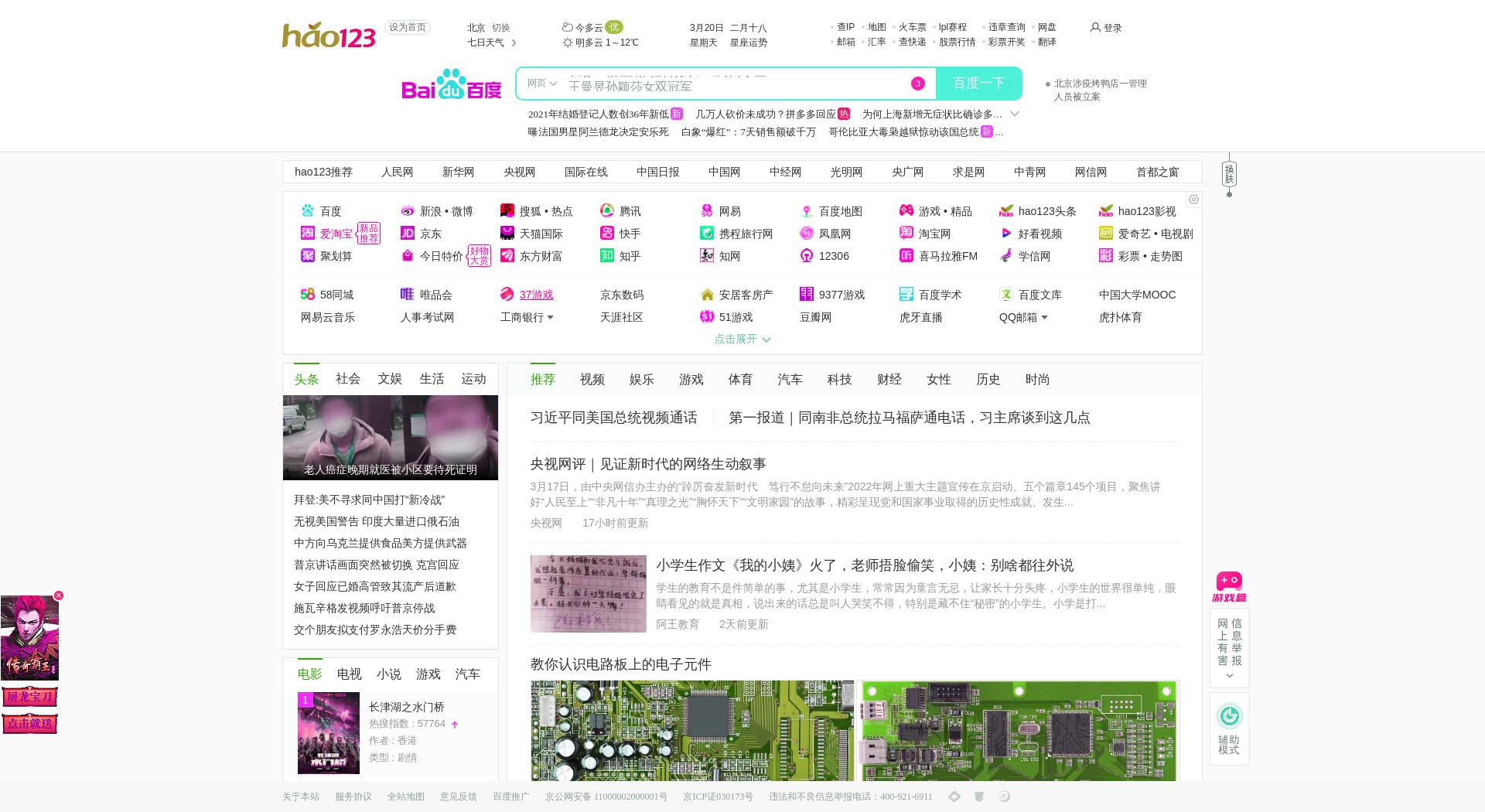
Task: Expand 七日天气 weather arrow
Action: click(x=514, y=43)
